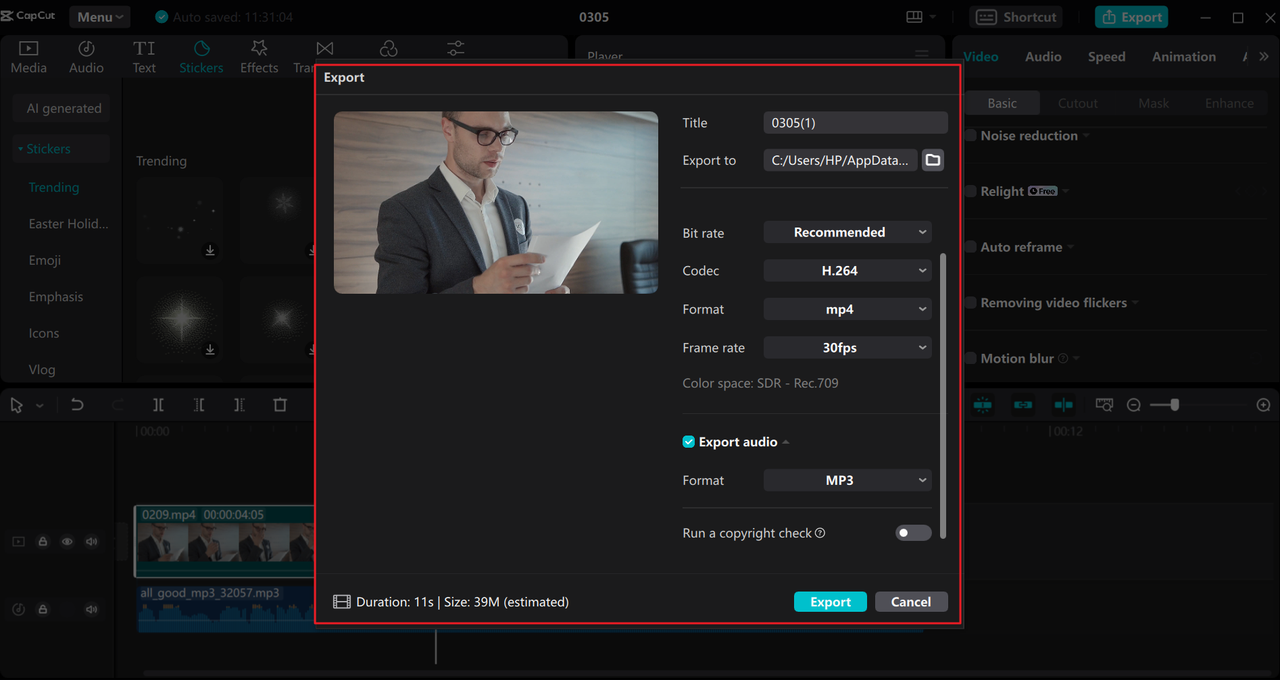Select the Emoji sticker category

point(45,260)
